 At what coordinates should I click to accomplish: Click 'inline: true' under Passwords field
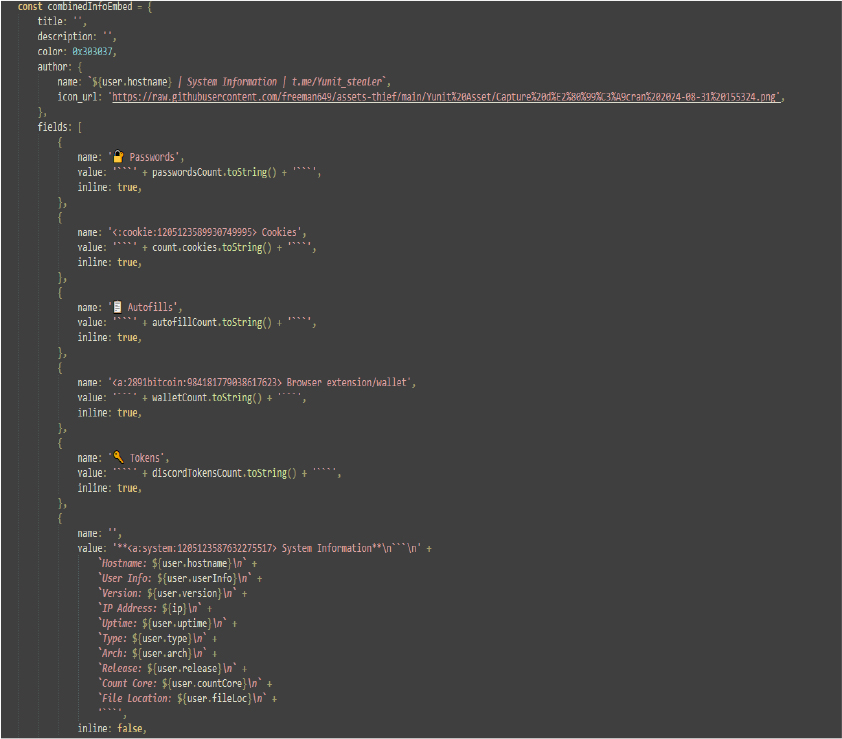[x=110, y=187]
